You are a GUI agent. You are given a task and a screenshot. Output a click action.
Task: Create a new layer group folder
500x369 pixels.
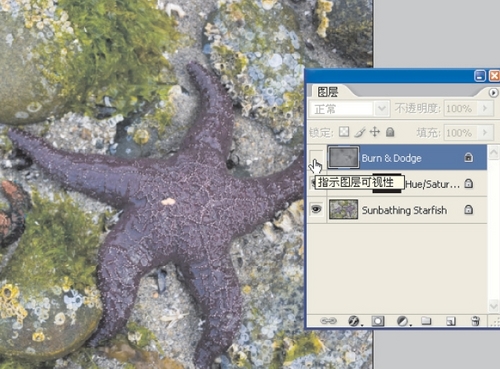[x=426, y=321]
